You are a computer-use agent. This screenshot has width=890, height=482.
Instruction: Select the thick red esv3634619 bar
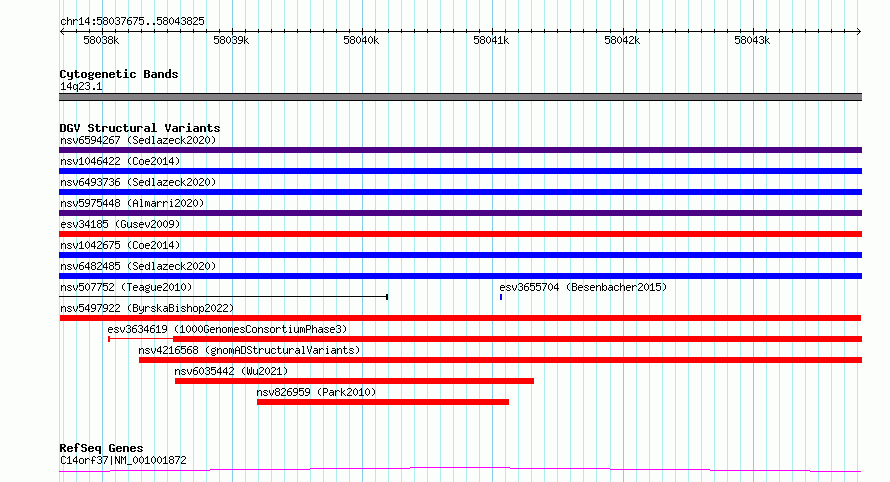pos(517,339)
